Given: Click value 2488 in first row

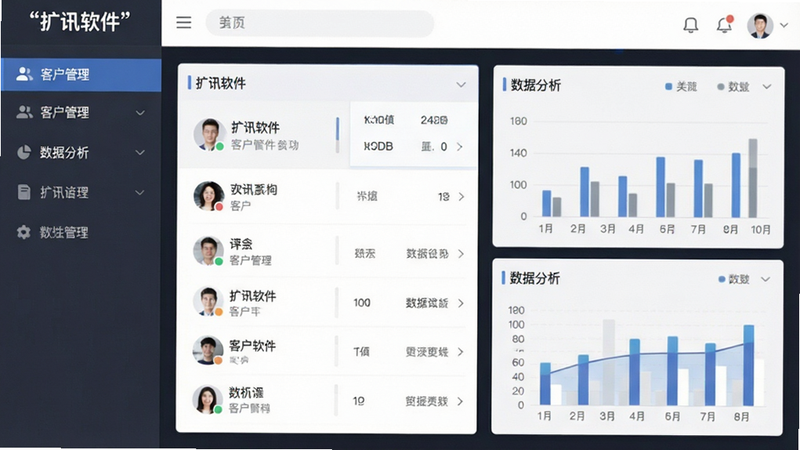Looking at the screenshot, I should [x=434, y=120].
